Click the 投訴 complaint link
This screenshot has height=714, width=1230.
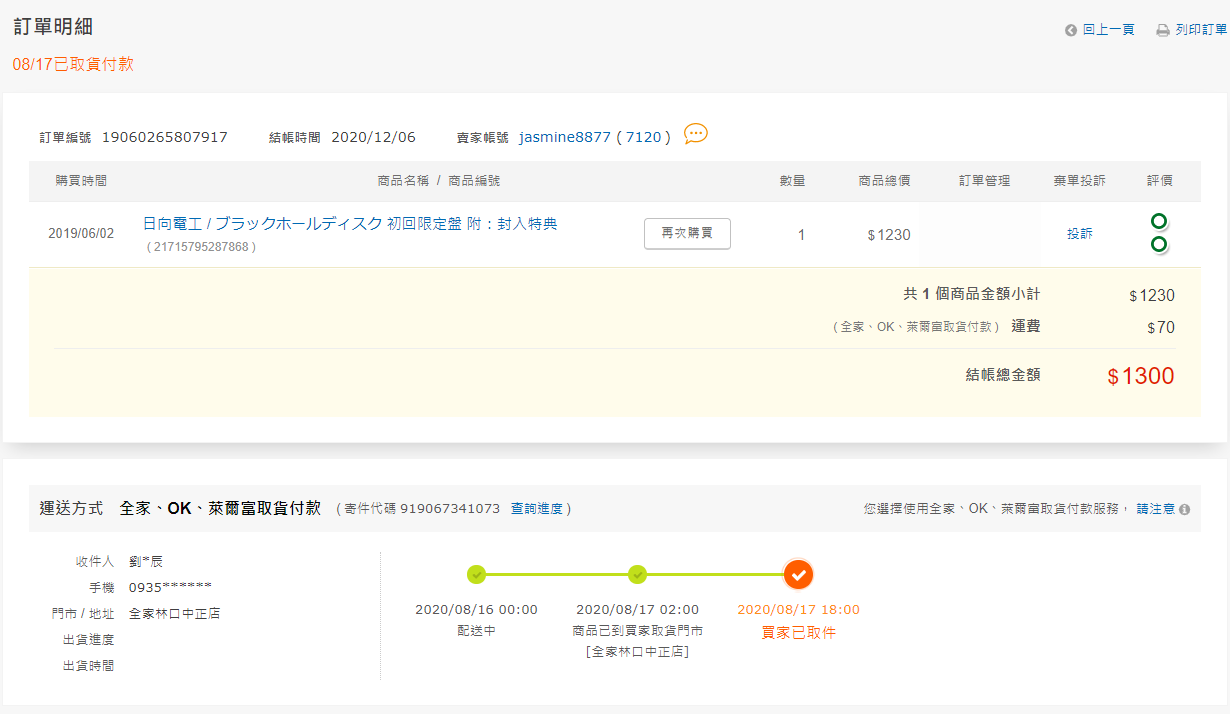click(1080, 233)
